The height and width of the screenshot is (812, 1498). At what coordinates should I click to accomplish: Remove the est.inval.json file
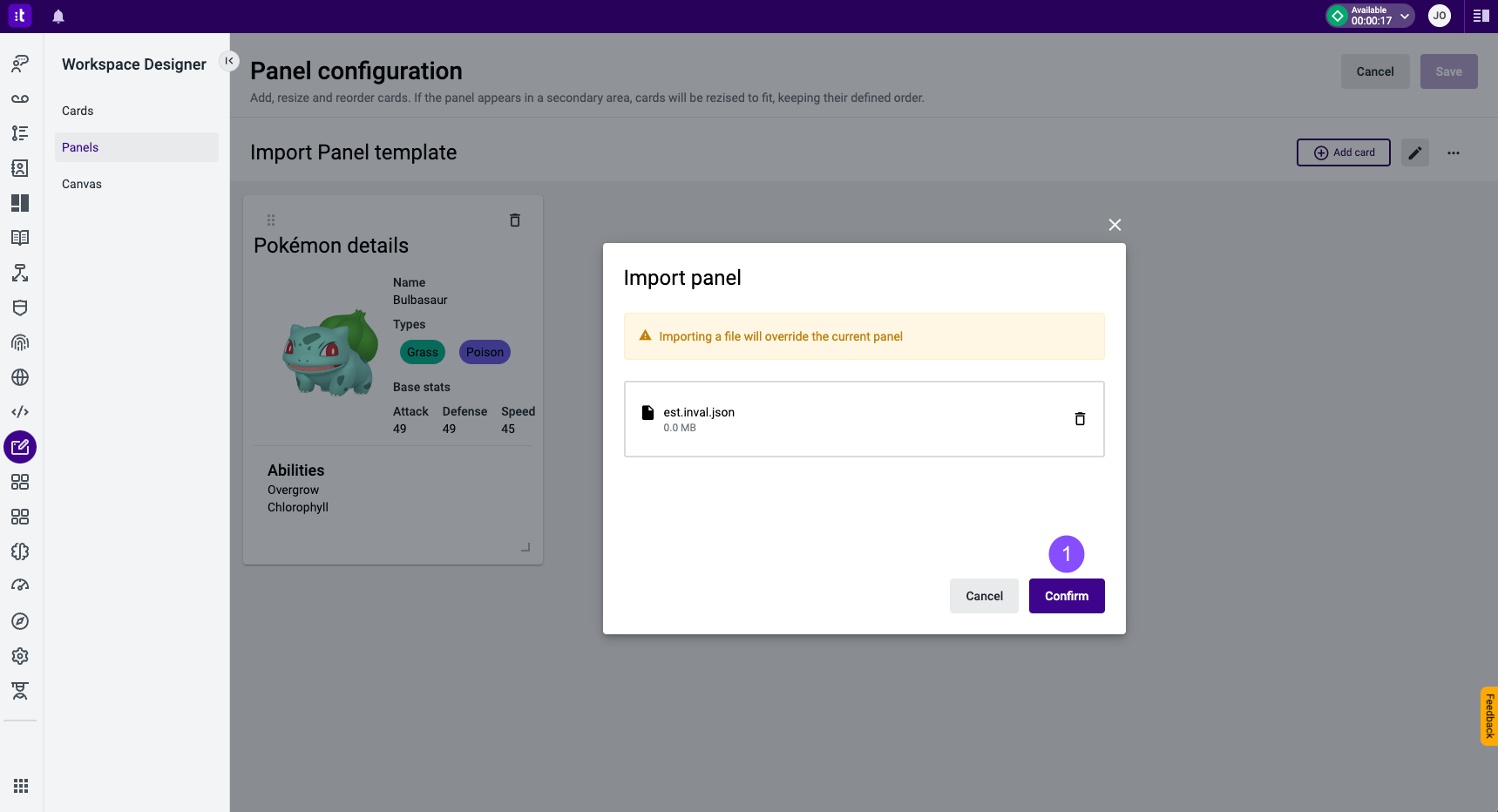tap(1080, 419)
